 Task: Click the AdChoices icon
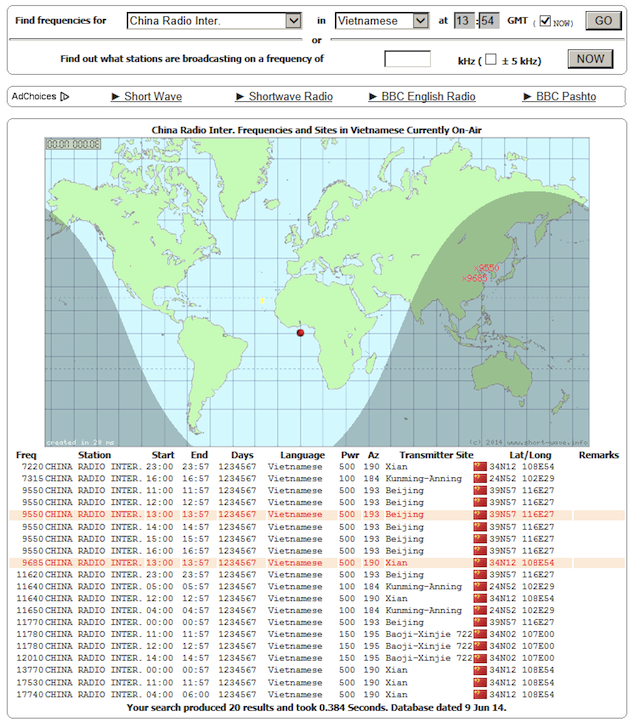click(x=64, y=97)
